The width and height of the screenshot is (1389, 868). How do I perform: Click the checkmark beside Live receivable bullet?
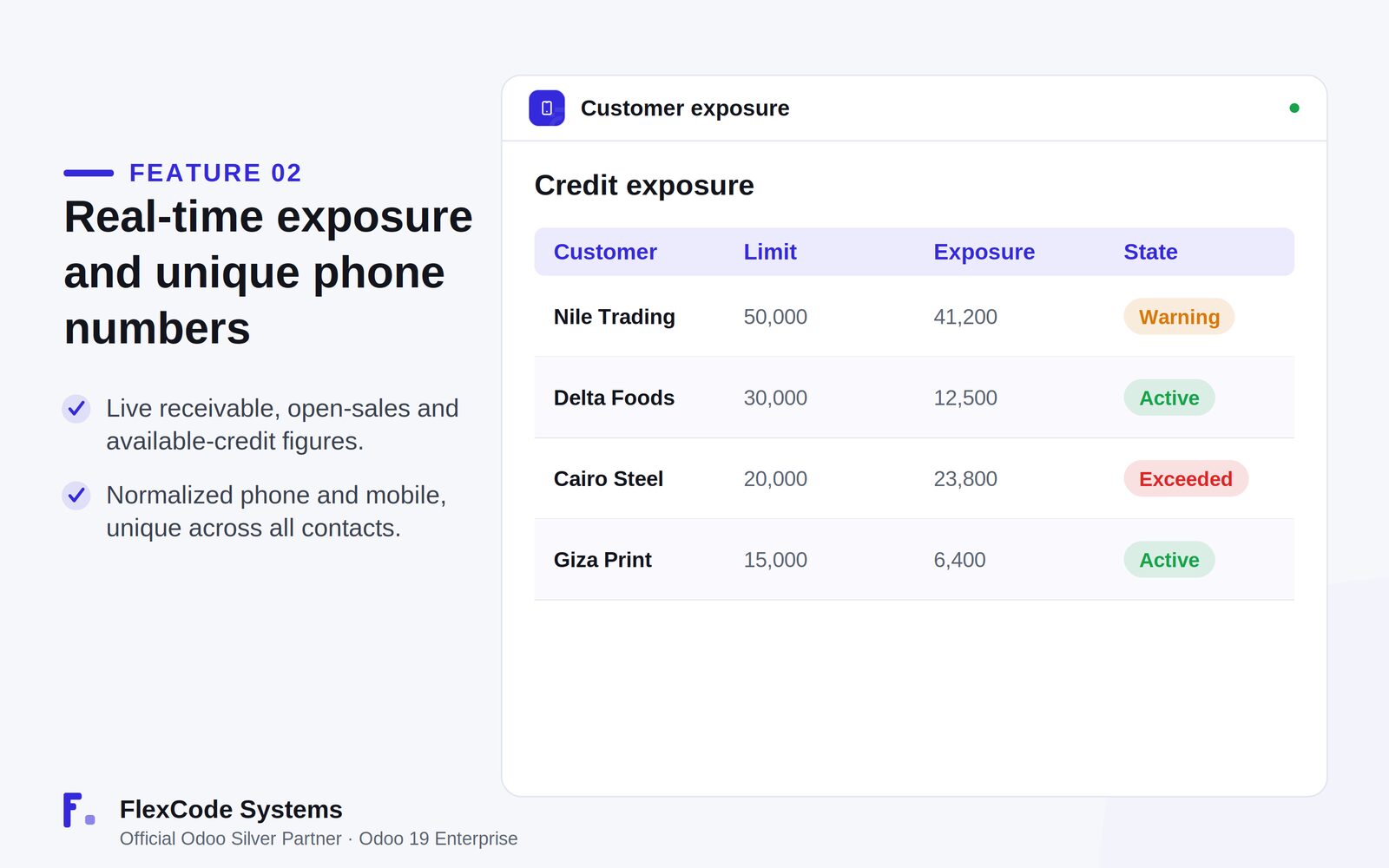pos(76,408)
